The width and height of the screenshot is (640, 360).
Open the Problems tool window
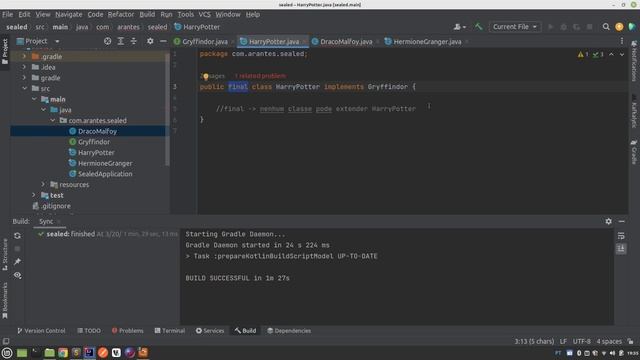pyautogui.click(x=127, y=331)
